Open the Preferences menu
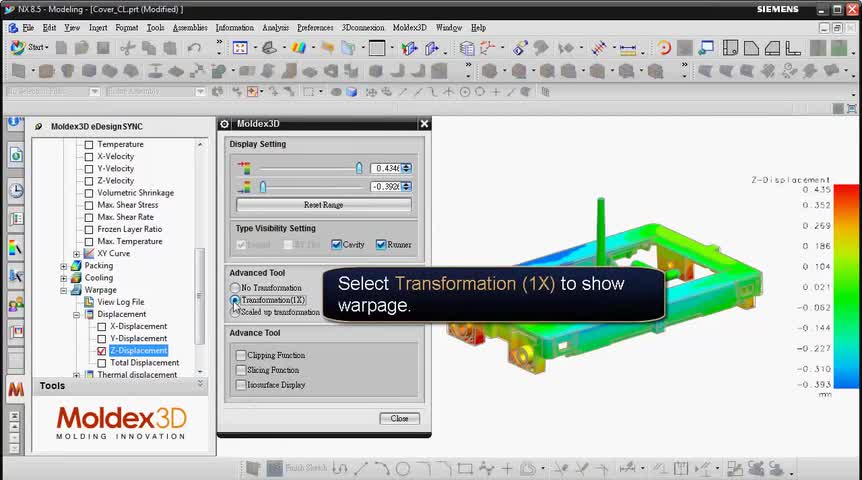Viewport: 862px width, 480px height. [315, 27]
